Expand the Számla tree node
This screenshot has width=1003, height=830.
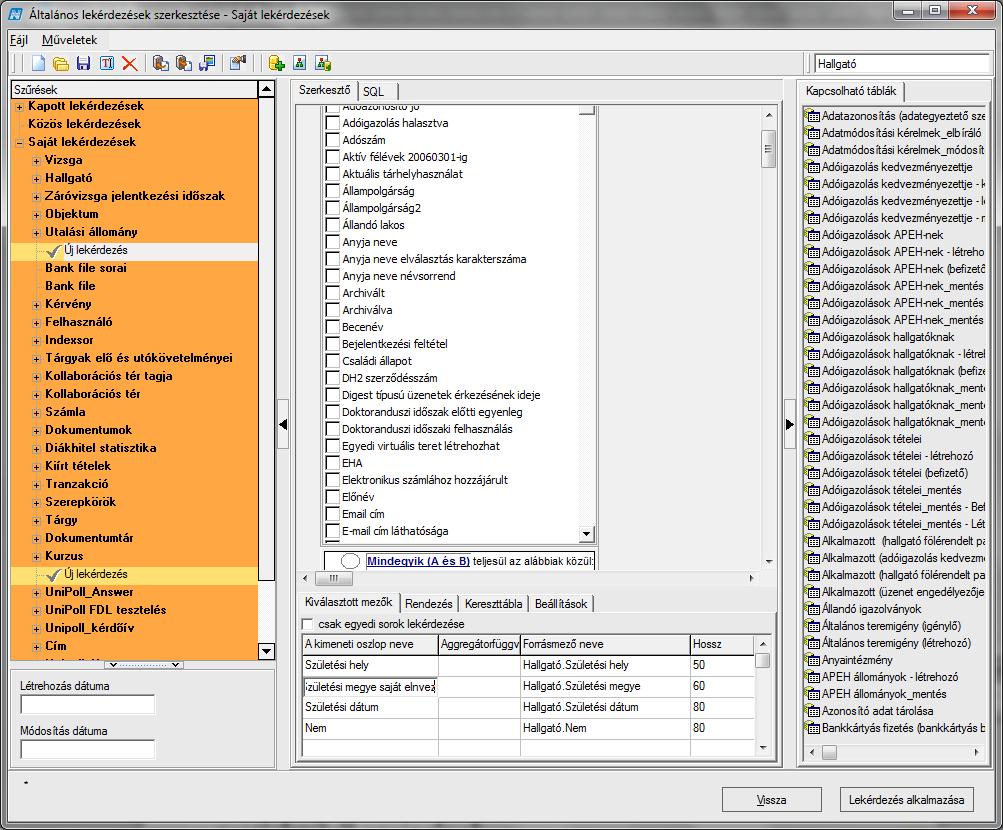36,412
